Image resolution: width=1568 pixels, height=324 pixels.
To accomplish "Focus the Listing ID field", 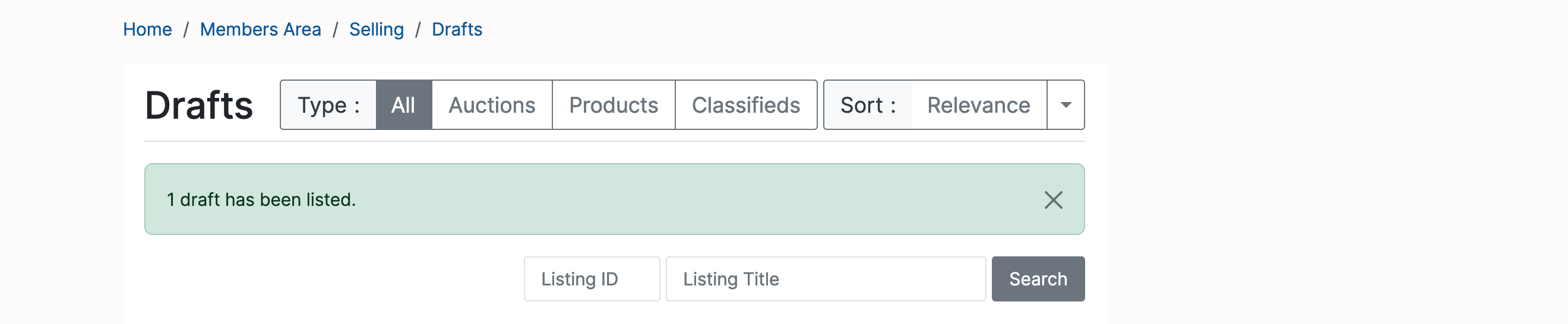I will pos(592,279).
